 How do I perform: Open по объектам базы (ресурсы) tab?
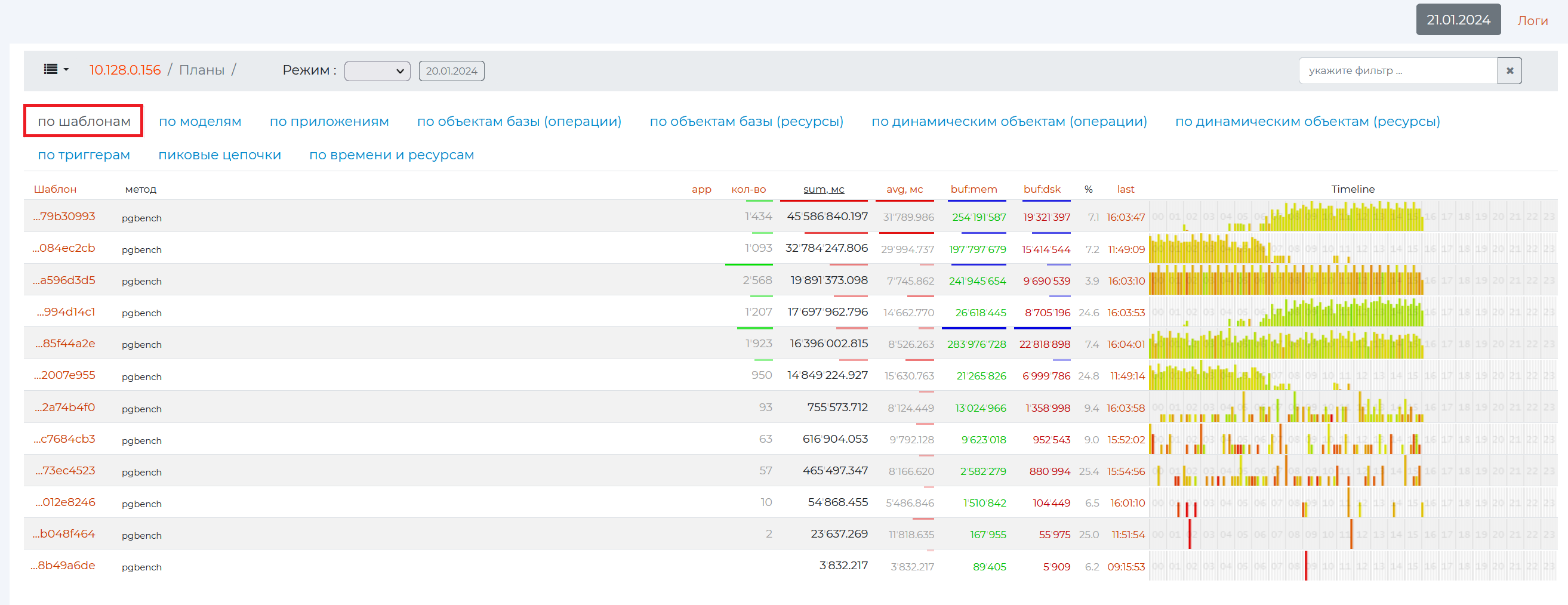746,121
